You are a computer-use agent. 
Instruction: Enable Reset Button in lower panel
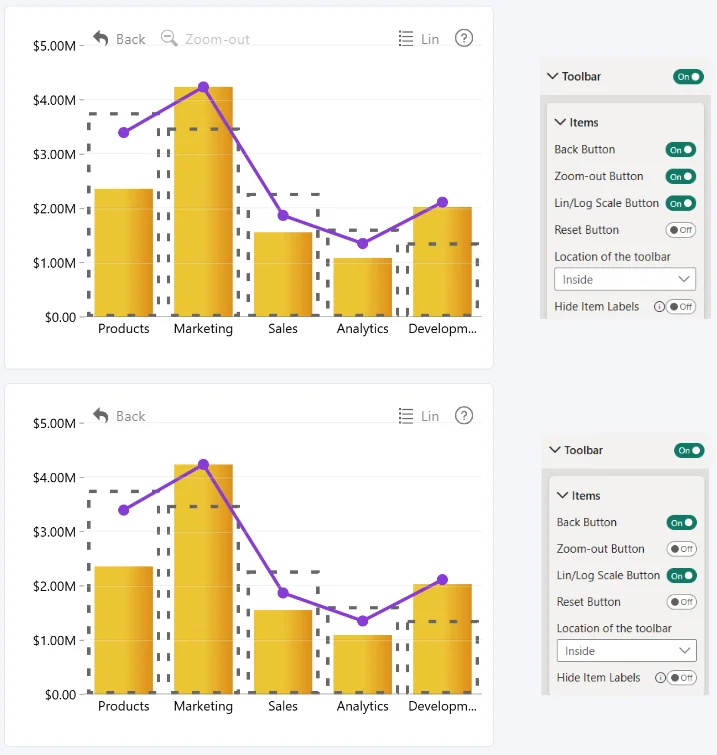coord(682,602)
